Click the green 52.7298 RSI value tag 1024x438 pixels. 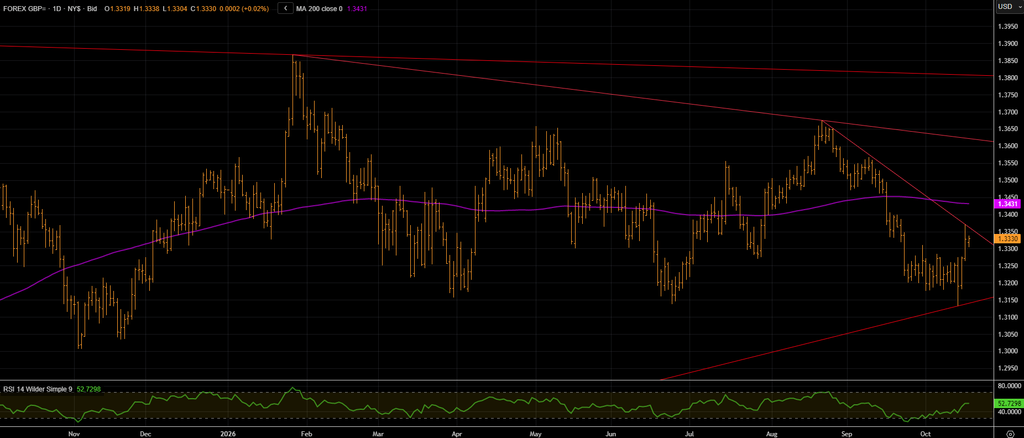[1008, 405]
